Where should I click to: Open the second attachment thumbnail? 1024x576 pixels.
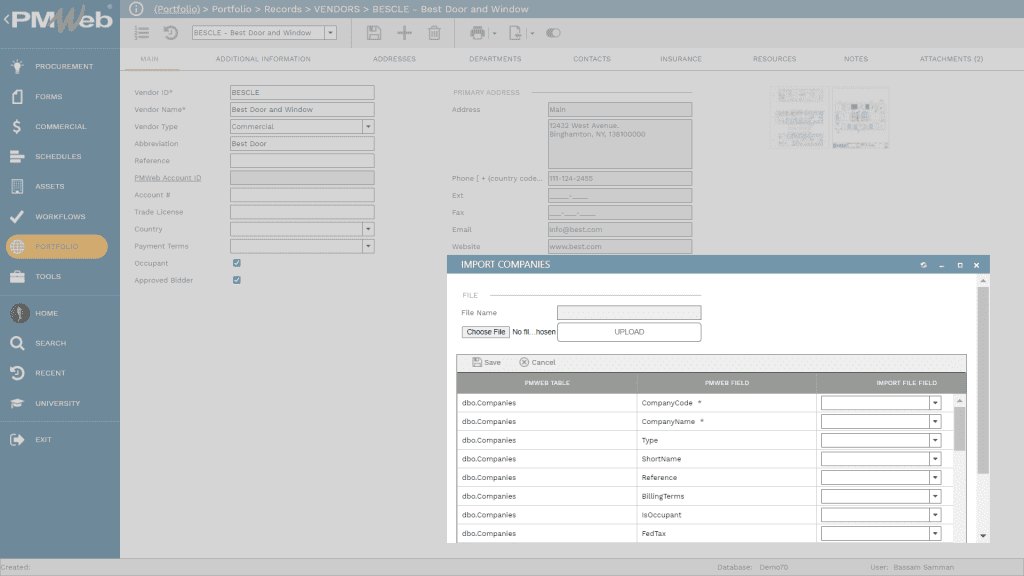coord(860,118)
